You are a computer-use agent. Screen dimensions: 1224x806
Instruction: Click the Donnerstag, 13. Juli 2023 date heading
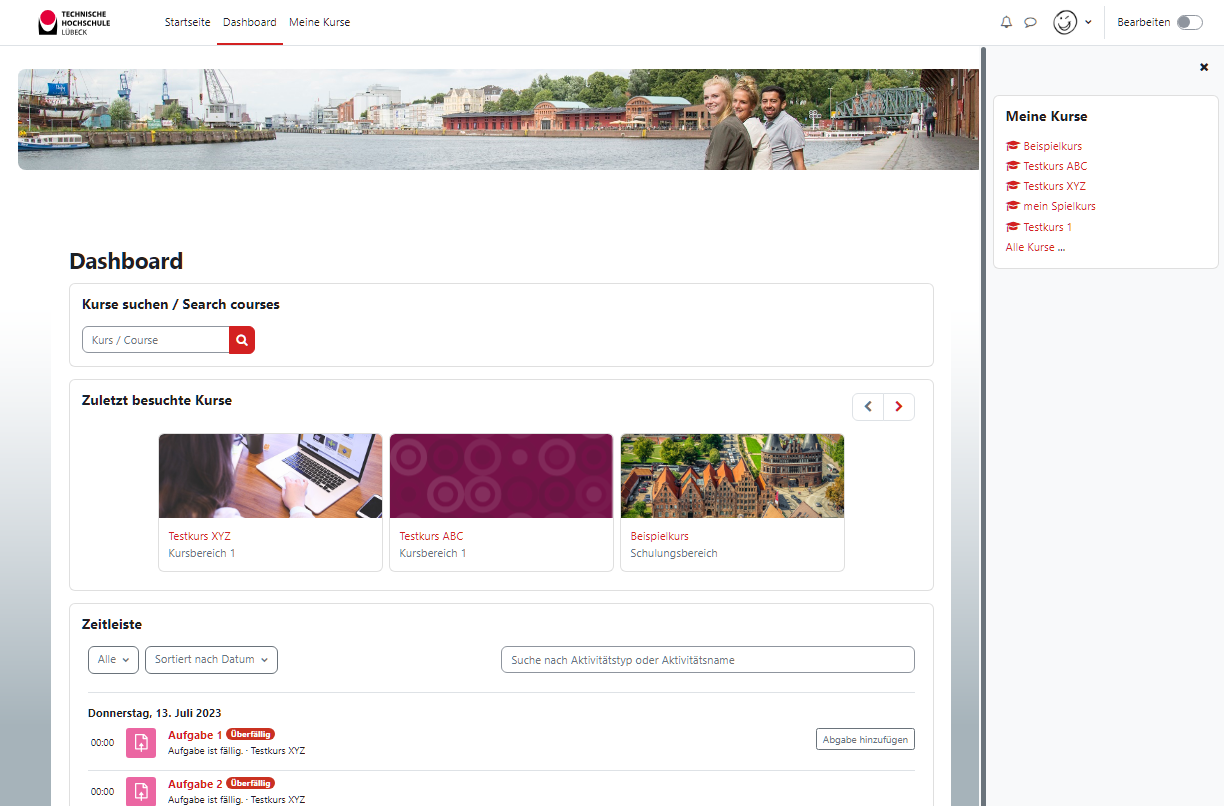click(x=155, y=713)
